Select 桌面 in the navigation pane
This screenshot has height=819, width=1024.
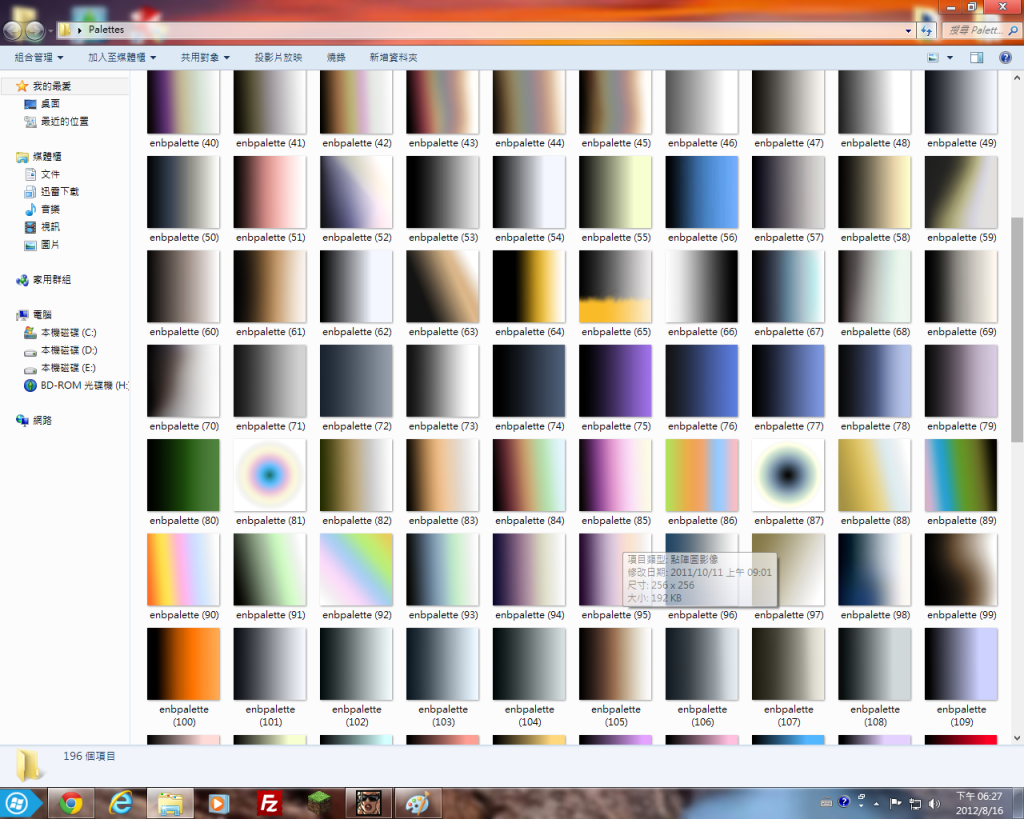pyautogui.click(x=50, y=104)
